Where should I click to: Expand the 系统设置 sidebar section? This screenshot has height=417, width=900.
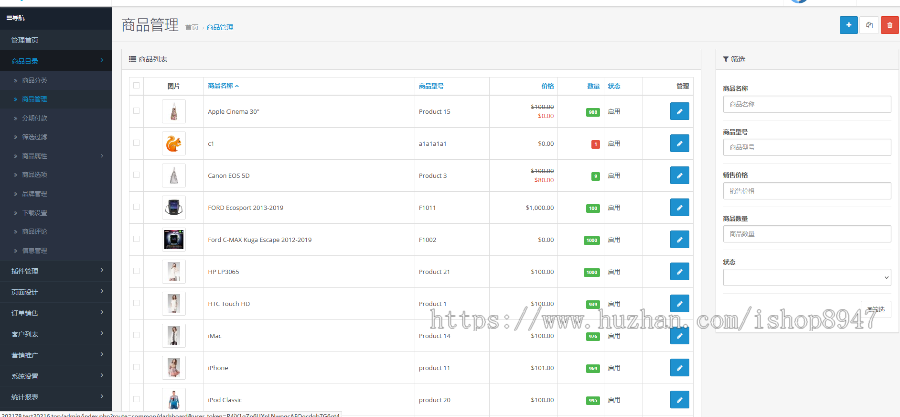56,376
